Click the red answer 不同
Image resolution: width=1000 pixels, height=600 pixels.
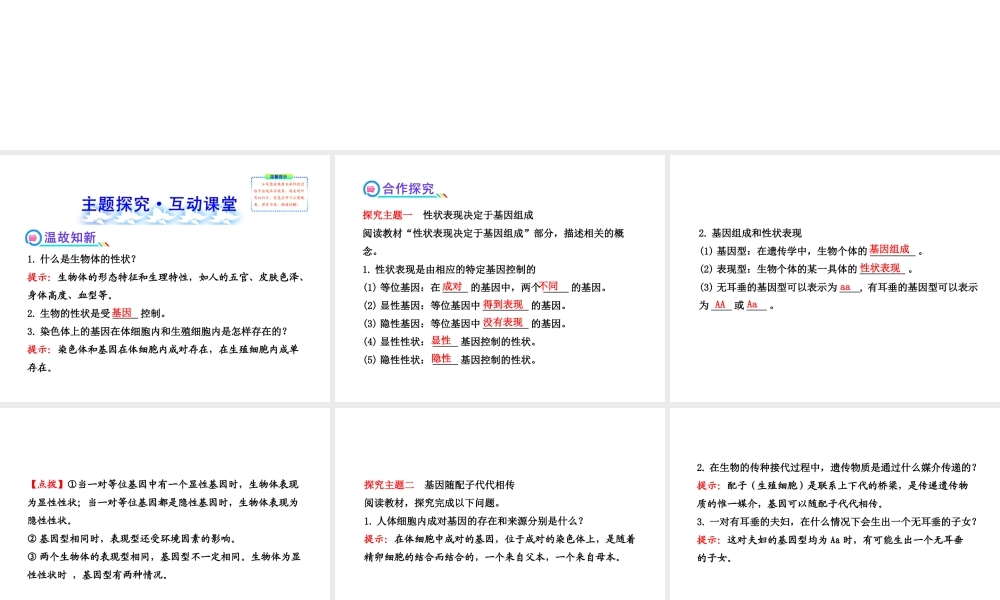pyautogui.click(x=549, y=286)
